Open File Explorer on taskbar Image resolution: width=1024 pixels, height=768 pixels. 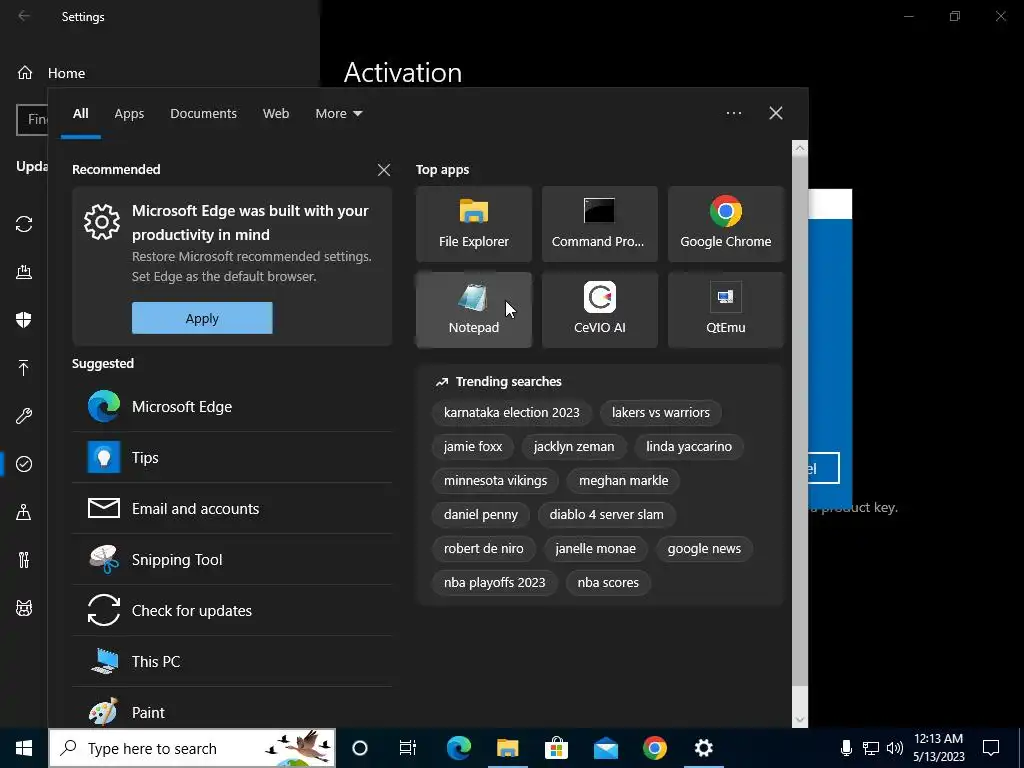pos(507,748)
